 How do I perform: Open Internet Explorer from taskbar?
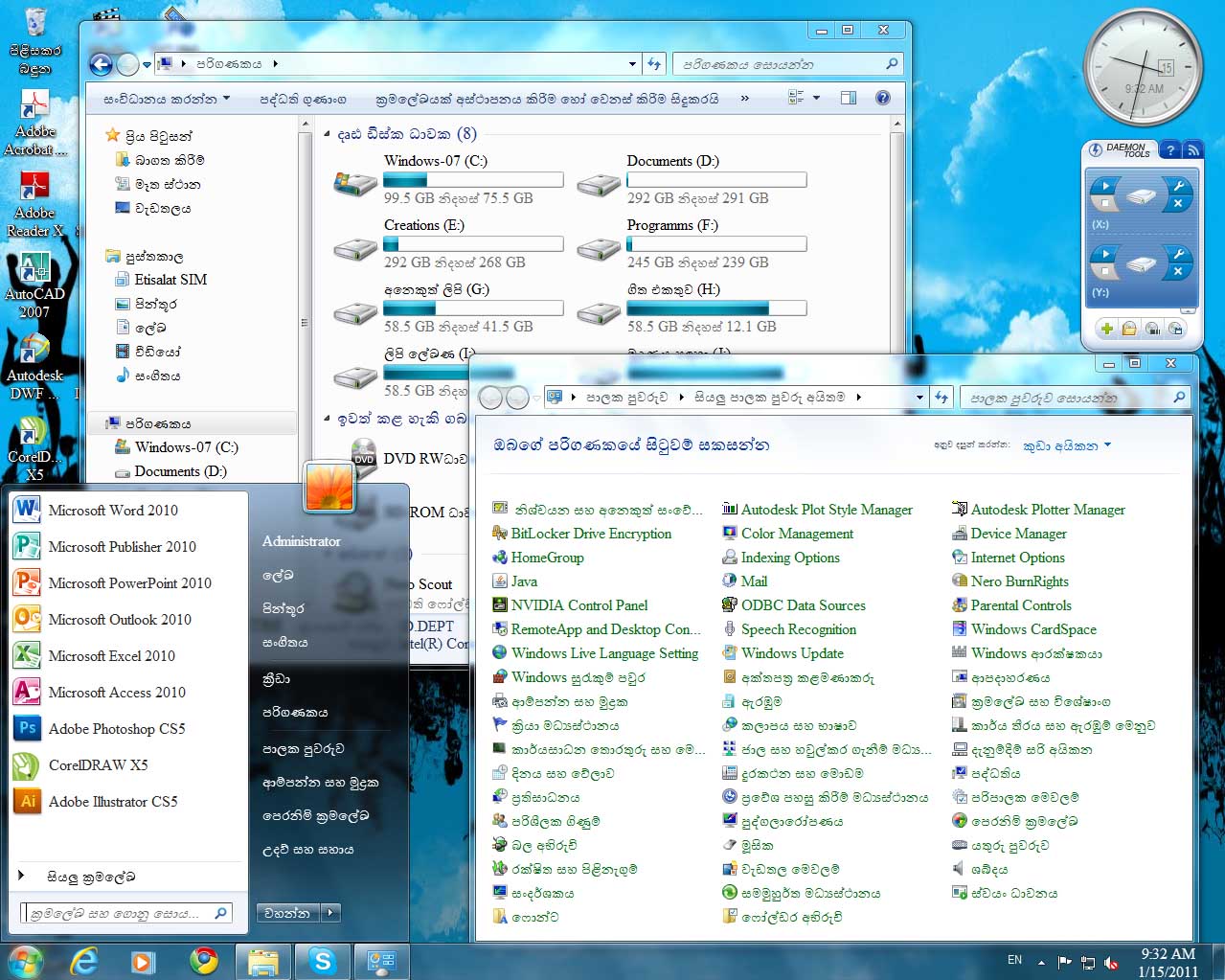(84, 961)
